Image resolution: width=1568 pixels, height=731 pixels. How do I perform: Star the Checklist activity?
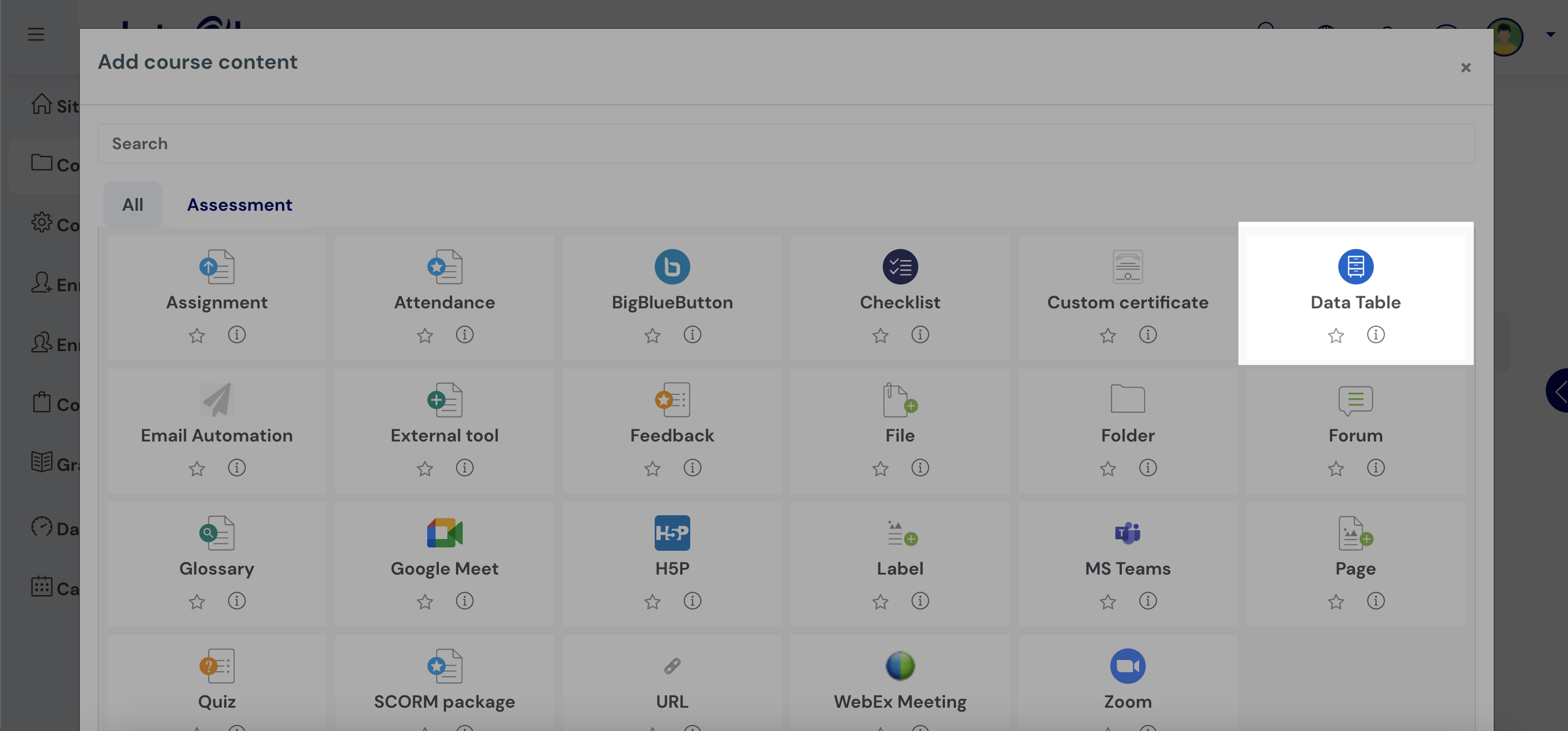point(879,336)
